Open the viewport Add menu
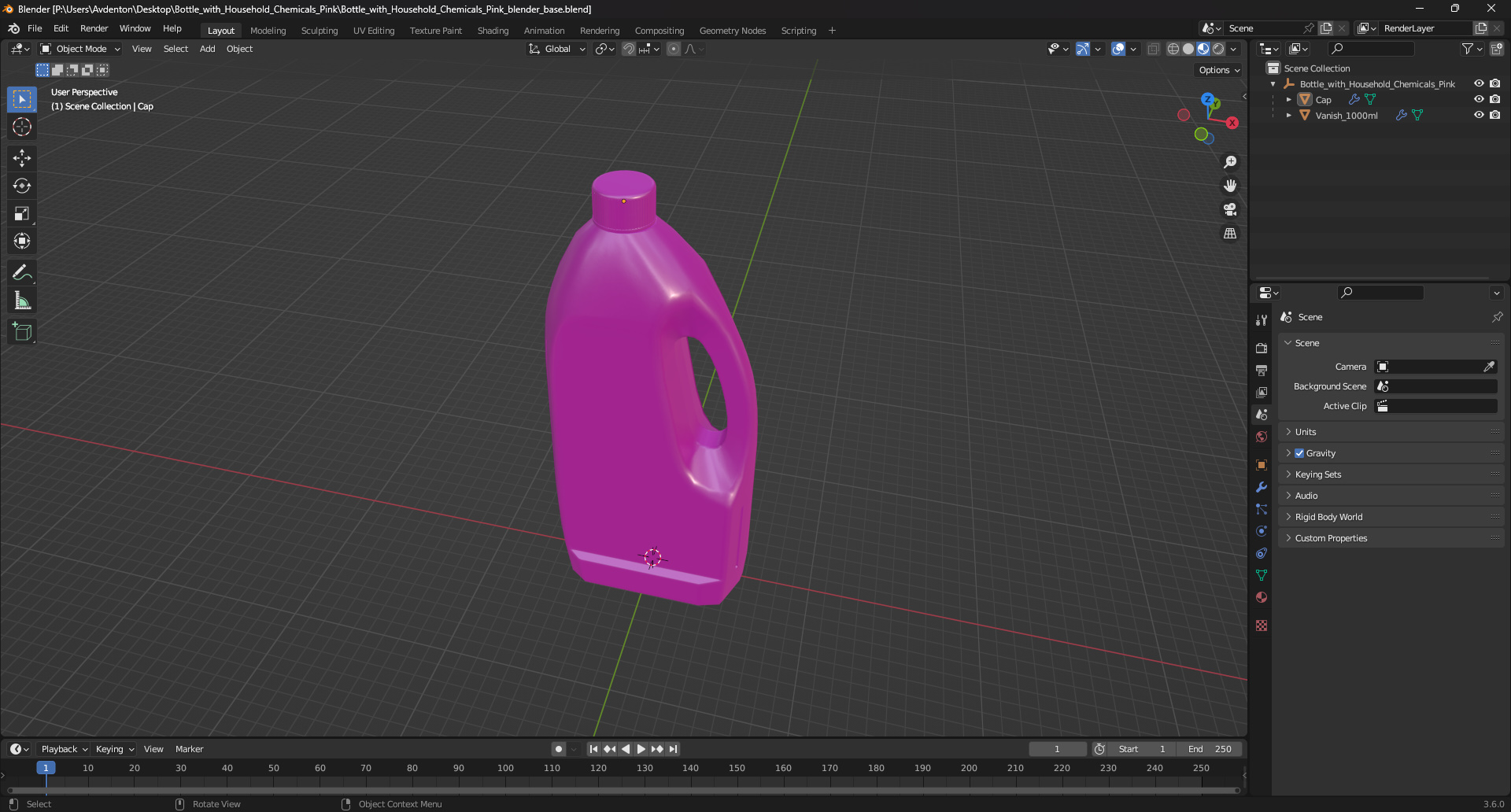This screenshot has height=812, width=1511. coord(207,49)
